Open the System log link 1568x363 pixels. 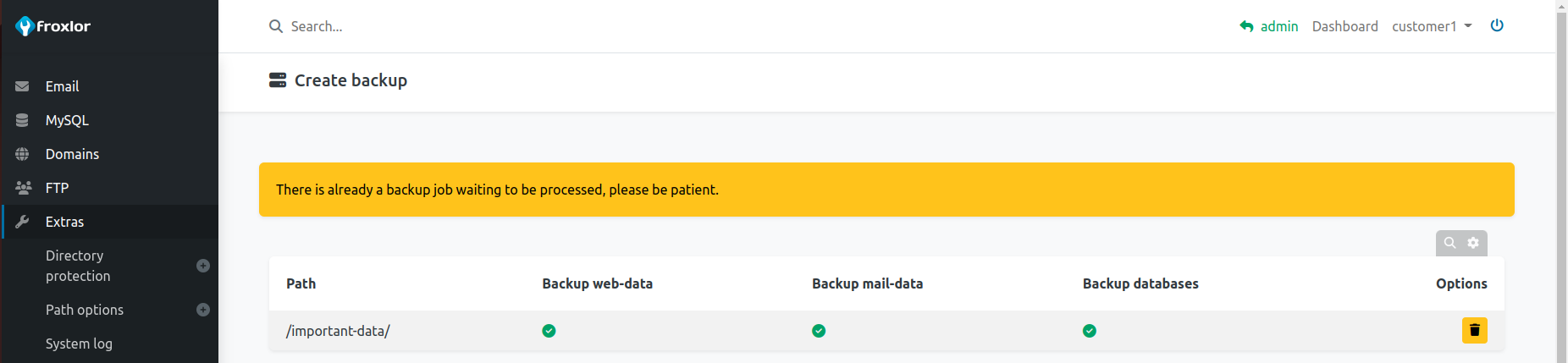click(x=79, y=344)
